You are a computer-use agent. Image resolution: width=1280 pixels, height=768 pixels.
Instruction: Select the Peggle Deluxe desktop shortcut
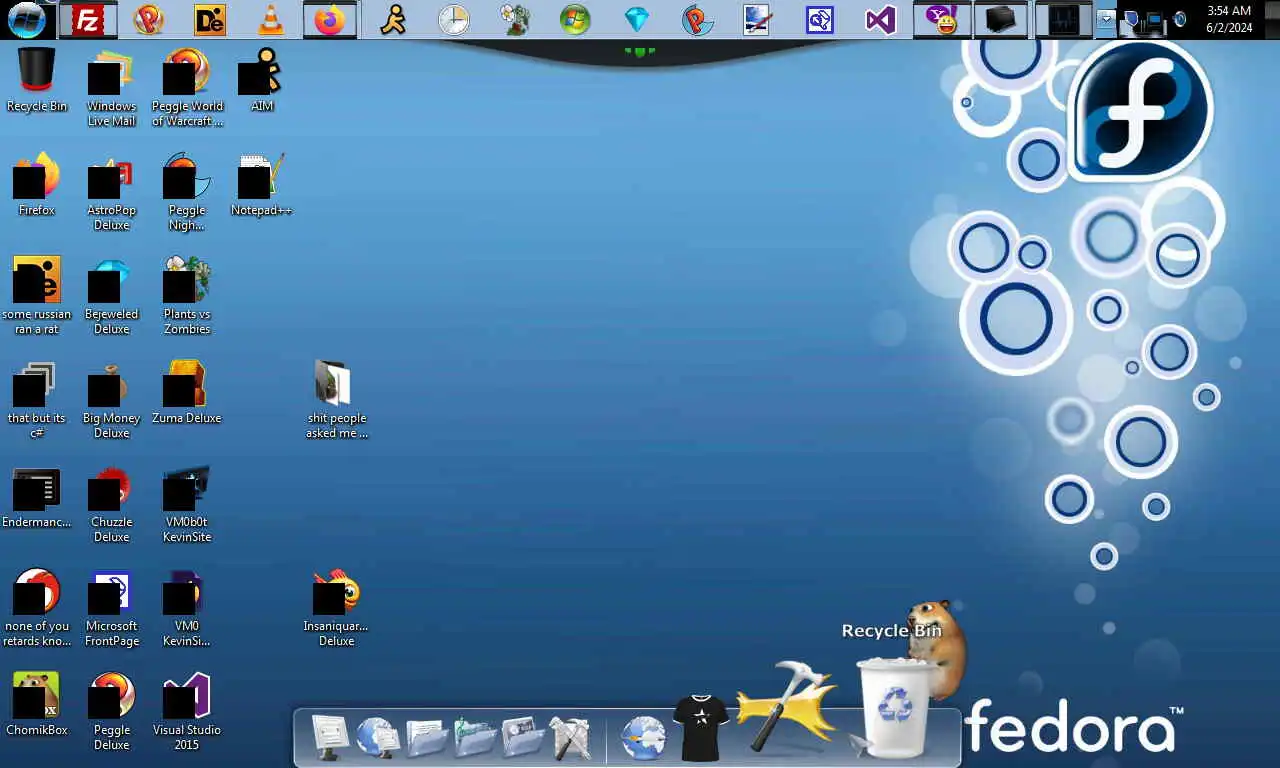pos(111,712)
